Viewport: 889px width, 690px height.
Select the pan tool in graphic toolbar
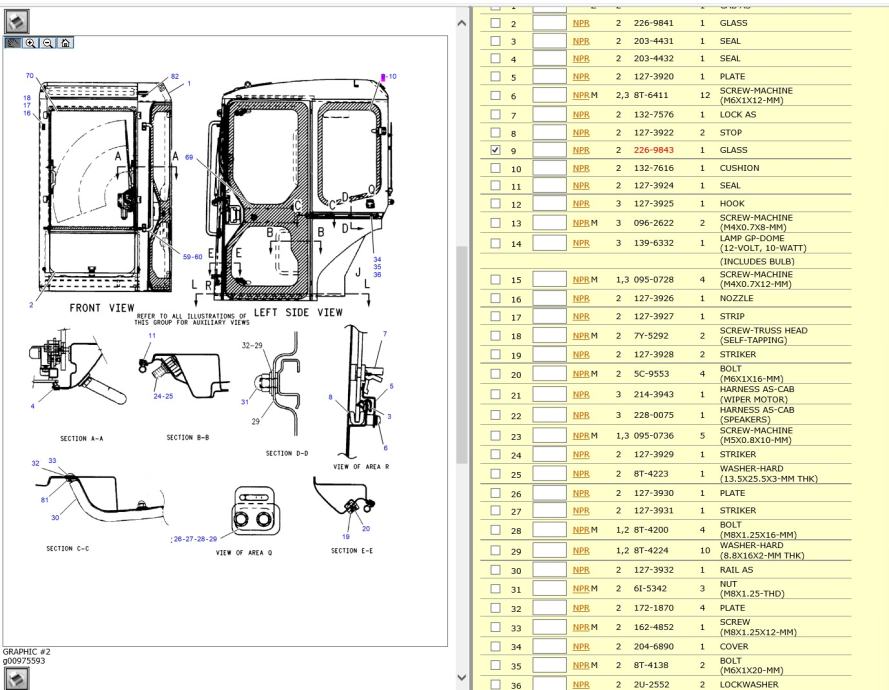coord(12,43)
